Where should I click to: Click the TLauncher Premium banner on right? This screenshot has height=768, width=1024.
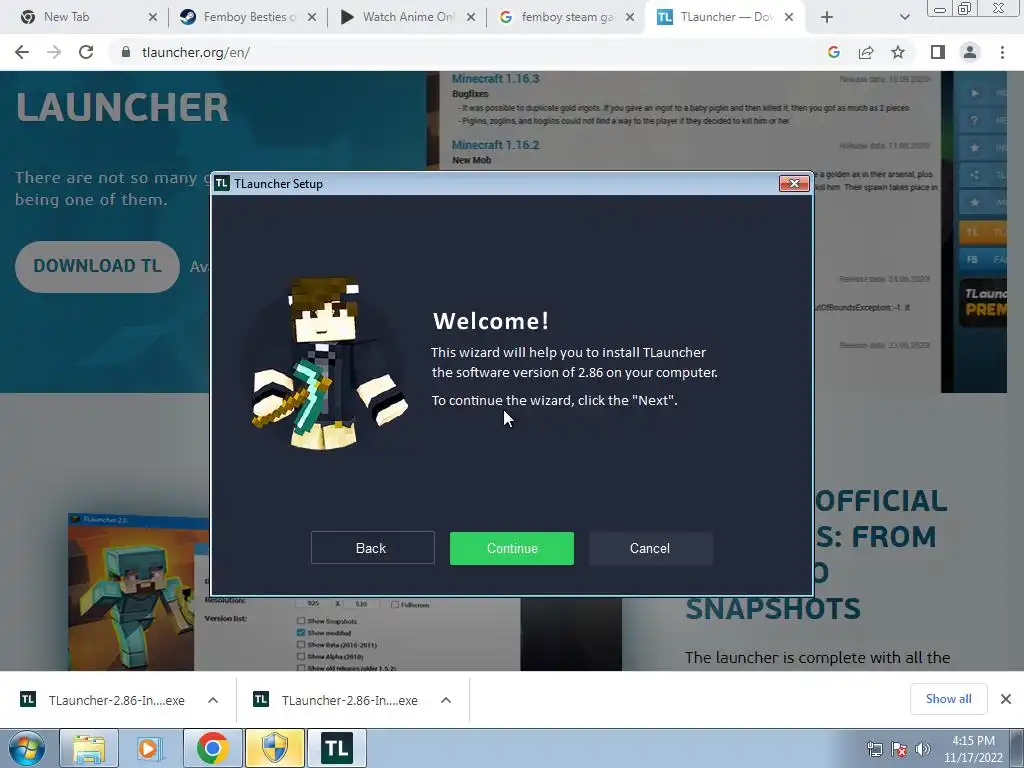click(x=983, y=303)
